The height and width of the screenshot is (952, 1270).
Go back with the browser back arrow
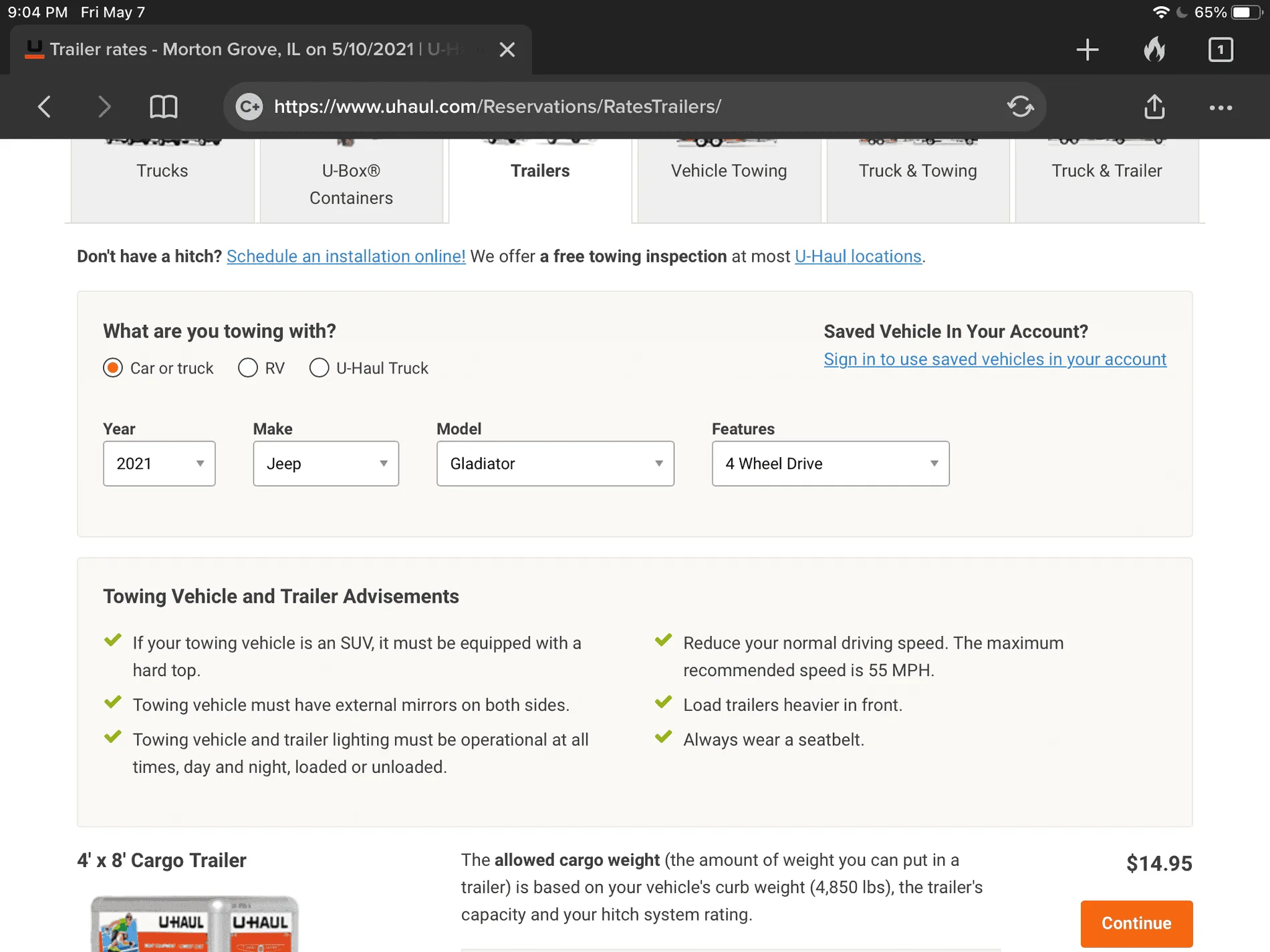coord(44,106)
